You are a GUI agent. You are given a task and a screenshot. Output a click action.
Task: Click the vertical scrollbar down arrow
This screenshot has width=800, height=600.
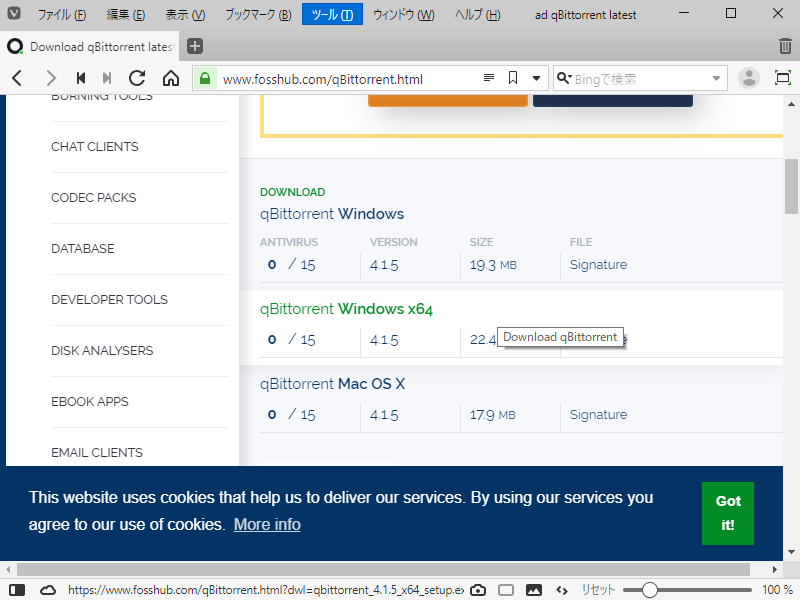[791, 552]
